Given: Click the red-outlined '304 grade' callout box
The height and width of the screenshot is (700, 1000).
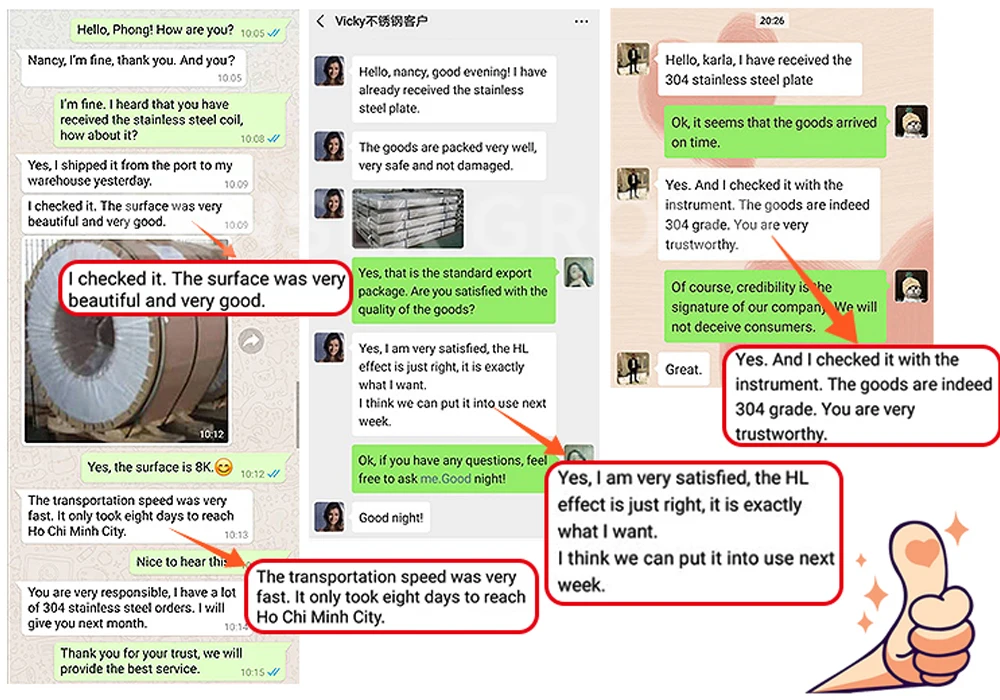Looking at the screenshot, I should point(862,395).
